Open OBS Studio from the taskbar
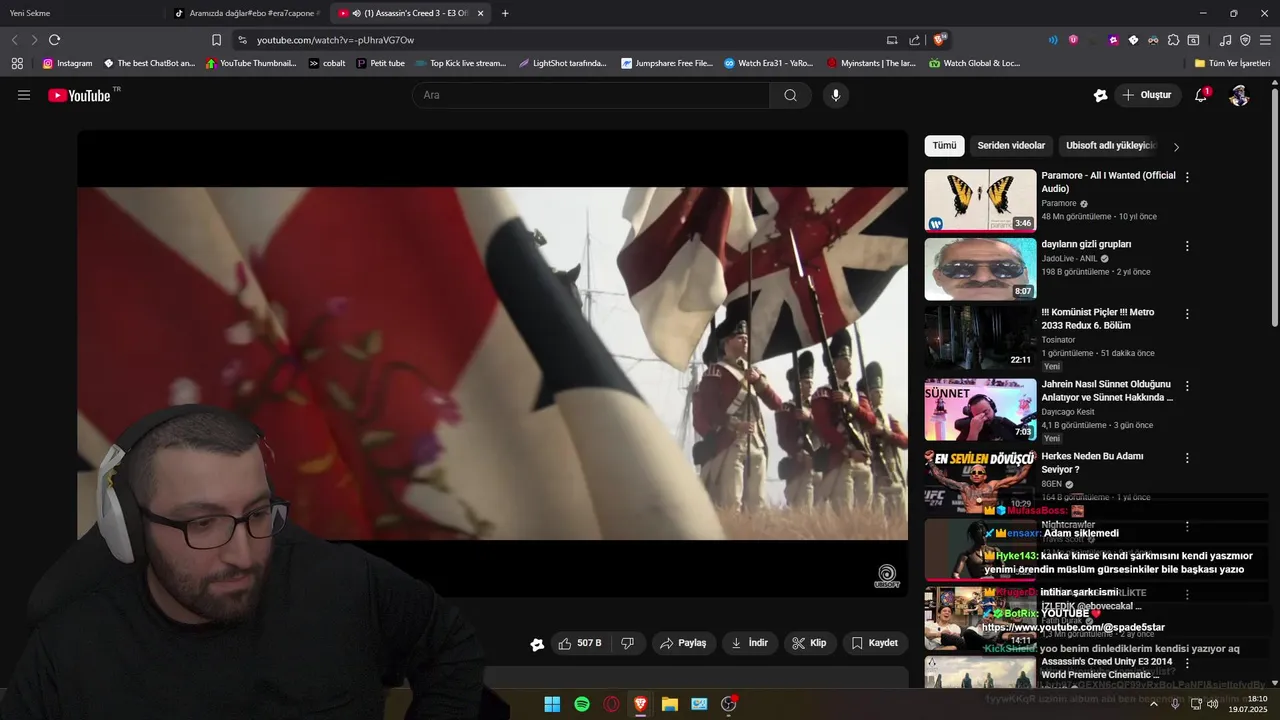 coord(729,704)
